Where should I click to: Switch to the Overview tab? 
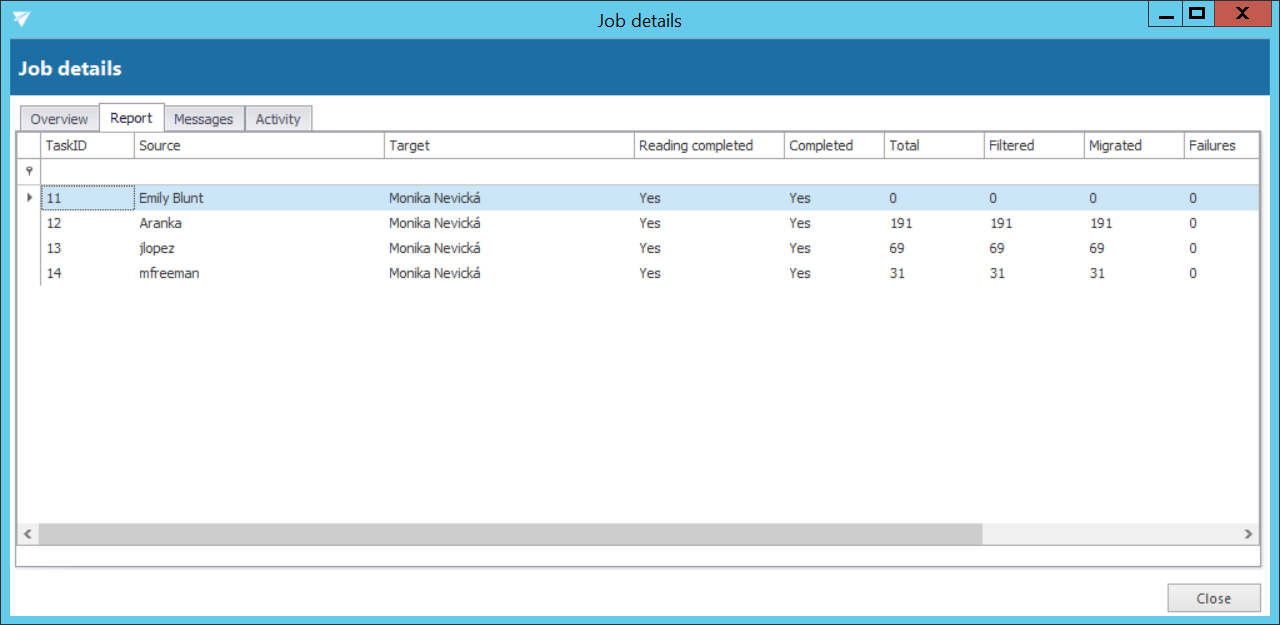point(59,119)
